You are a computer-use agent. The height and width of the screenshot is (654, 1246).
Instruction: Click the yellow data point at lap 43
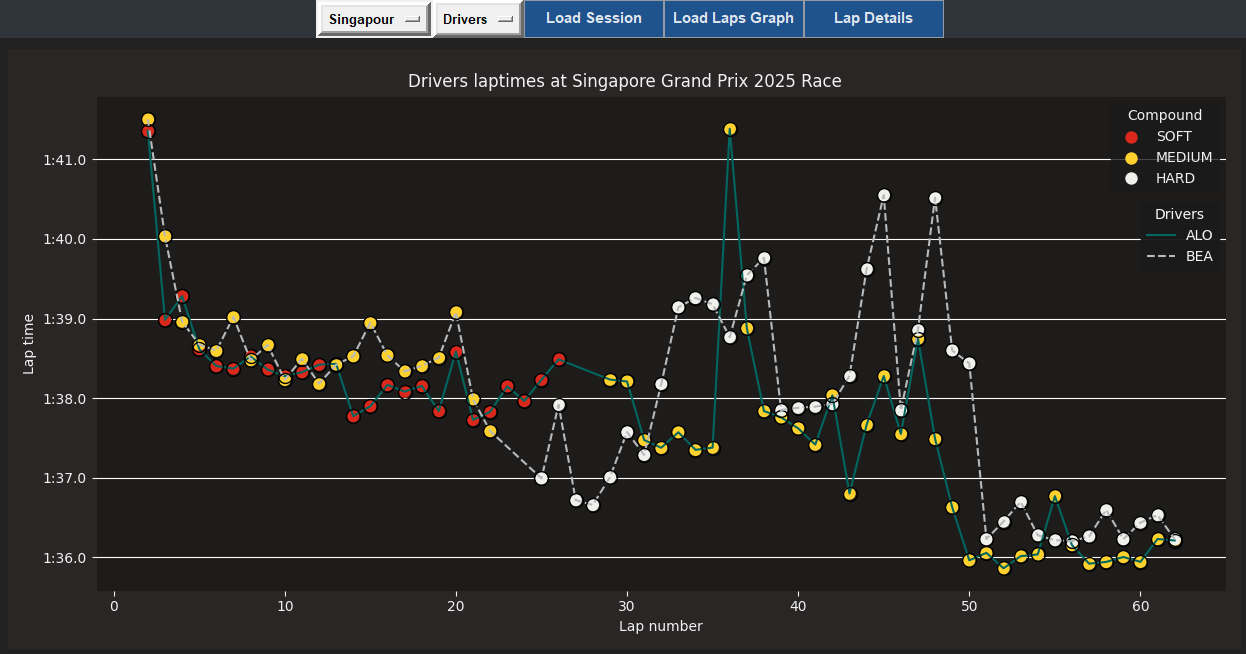[x=850, y=494]
